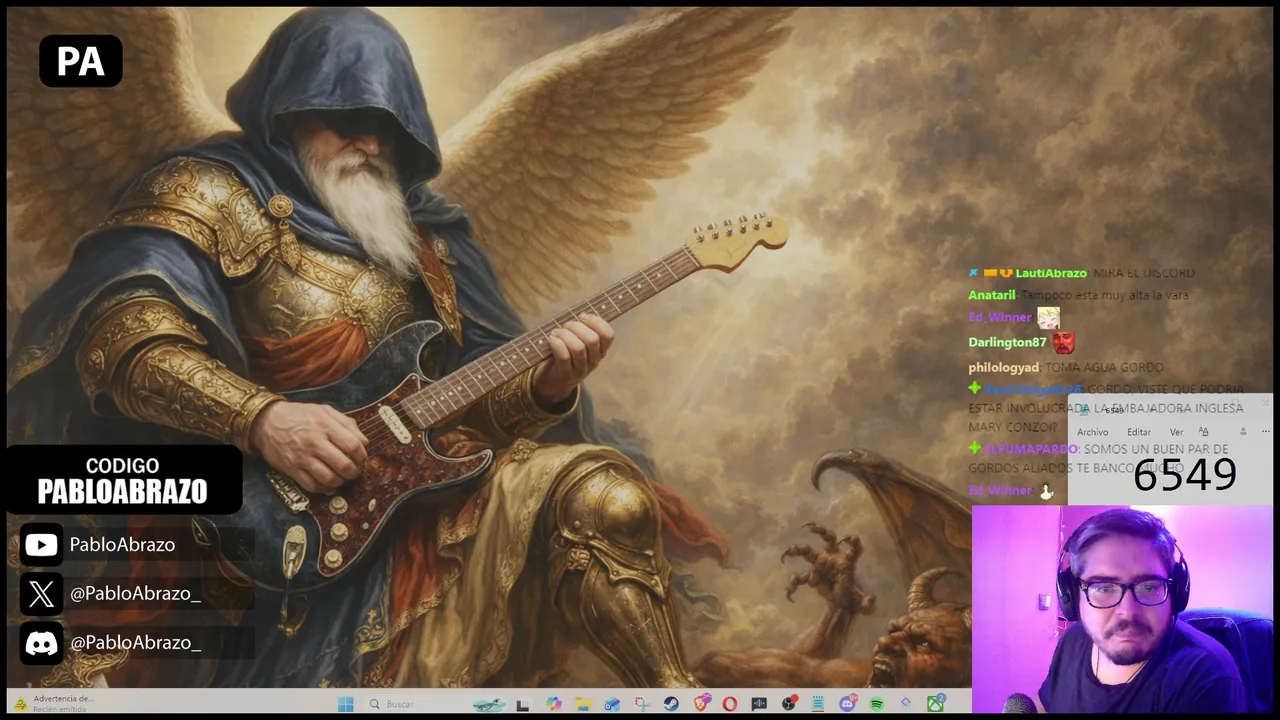Image resolution: width=1280 pixels, height=720 pixels.
Task: Open Brave browser from the taskbar
Action: click(701, 704)
